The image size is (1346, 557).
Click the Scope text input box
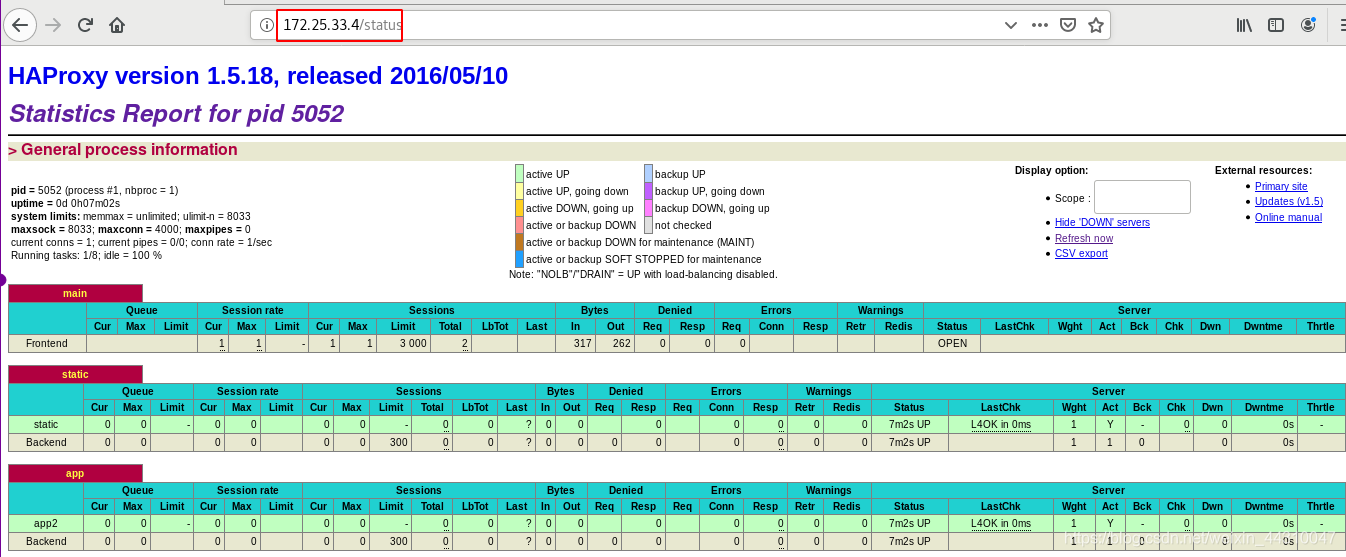coord(1142,197)
